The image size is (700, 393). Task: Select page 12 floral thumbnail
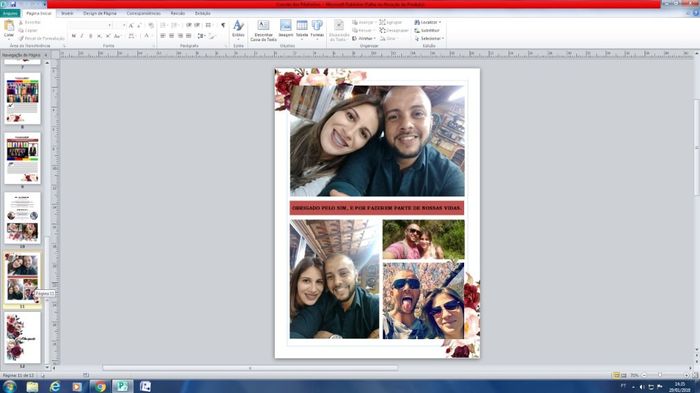pyautogui.click(x=22, y=338)
